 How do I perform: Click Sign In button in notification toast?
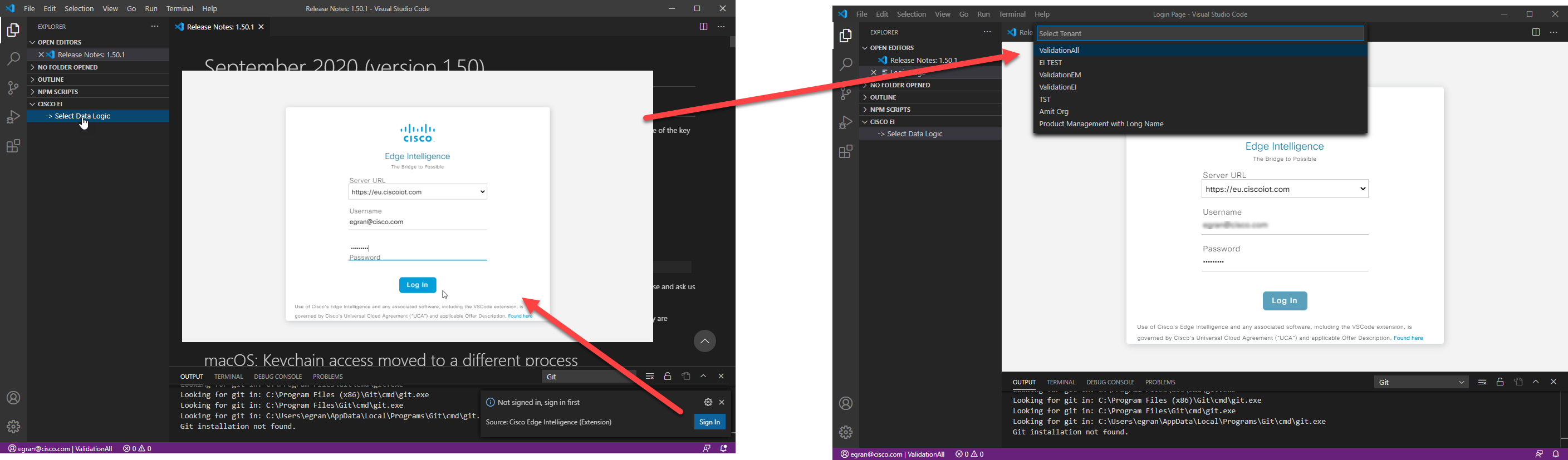coord(710,422)
